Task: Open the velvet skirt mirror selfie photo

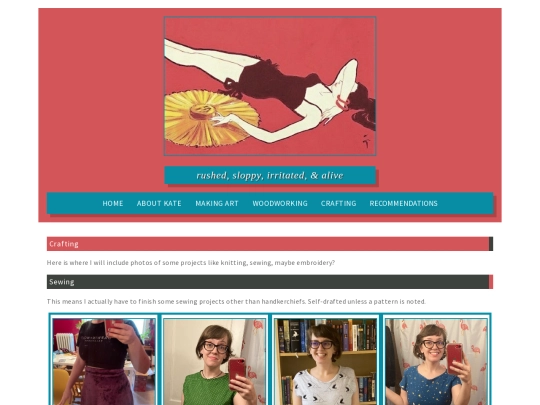Action: [x=104, y=362]
